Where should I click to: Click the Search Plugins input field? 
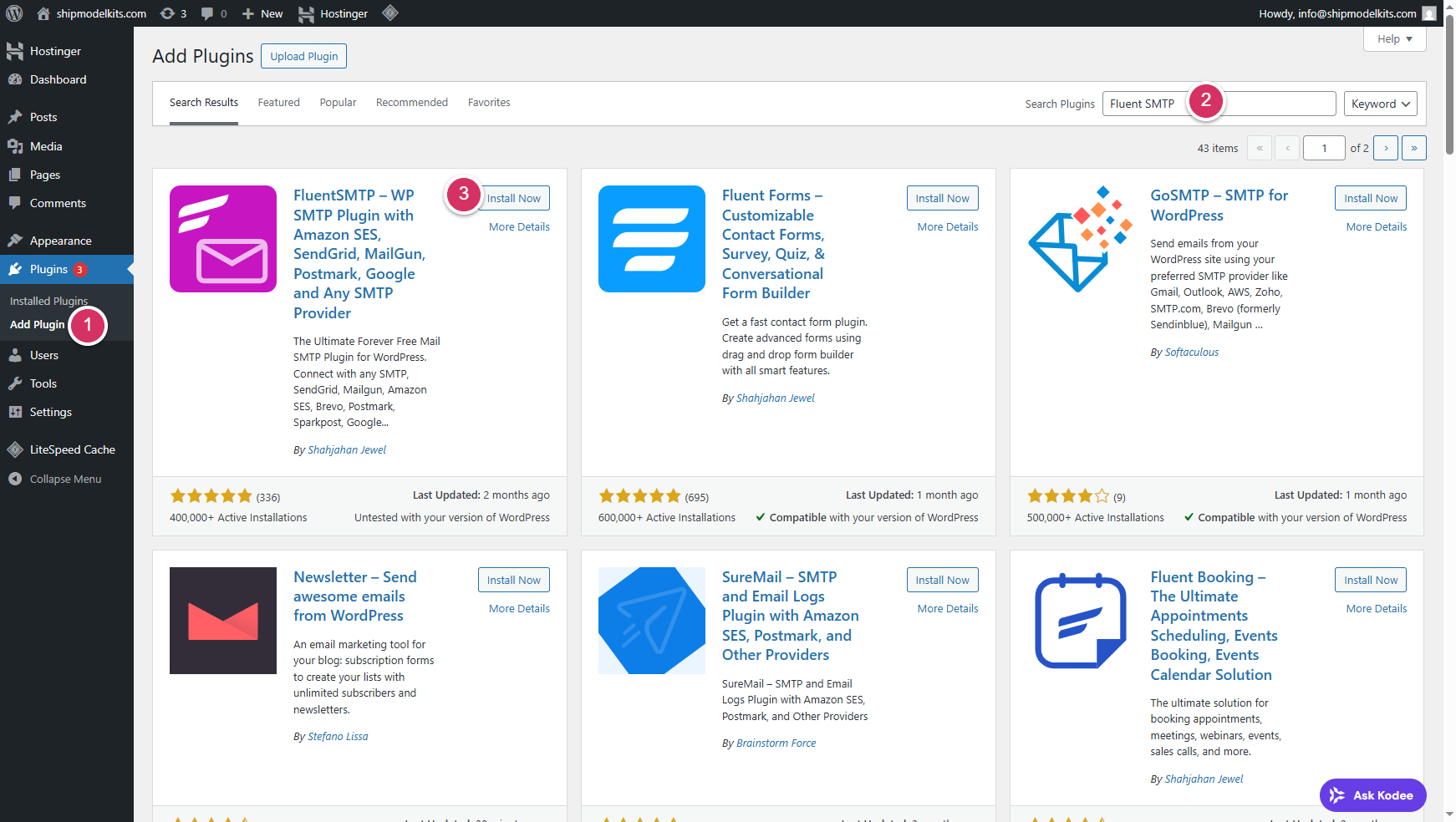[1277, 104]
